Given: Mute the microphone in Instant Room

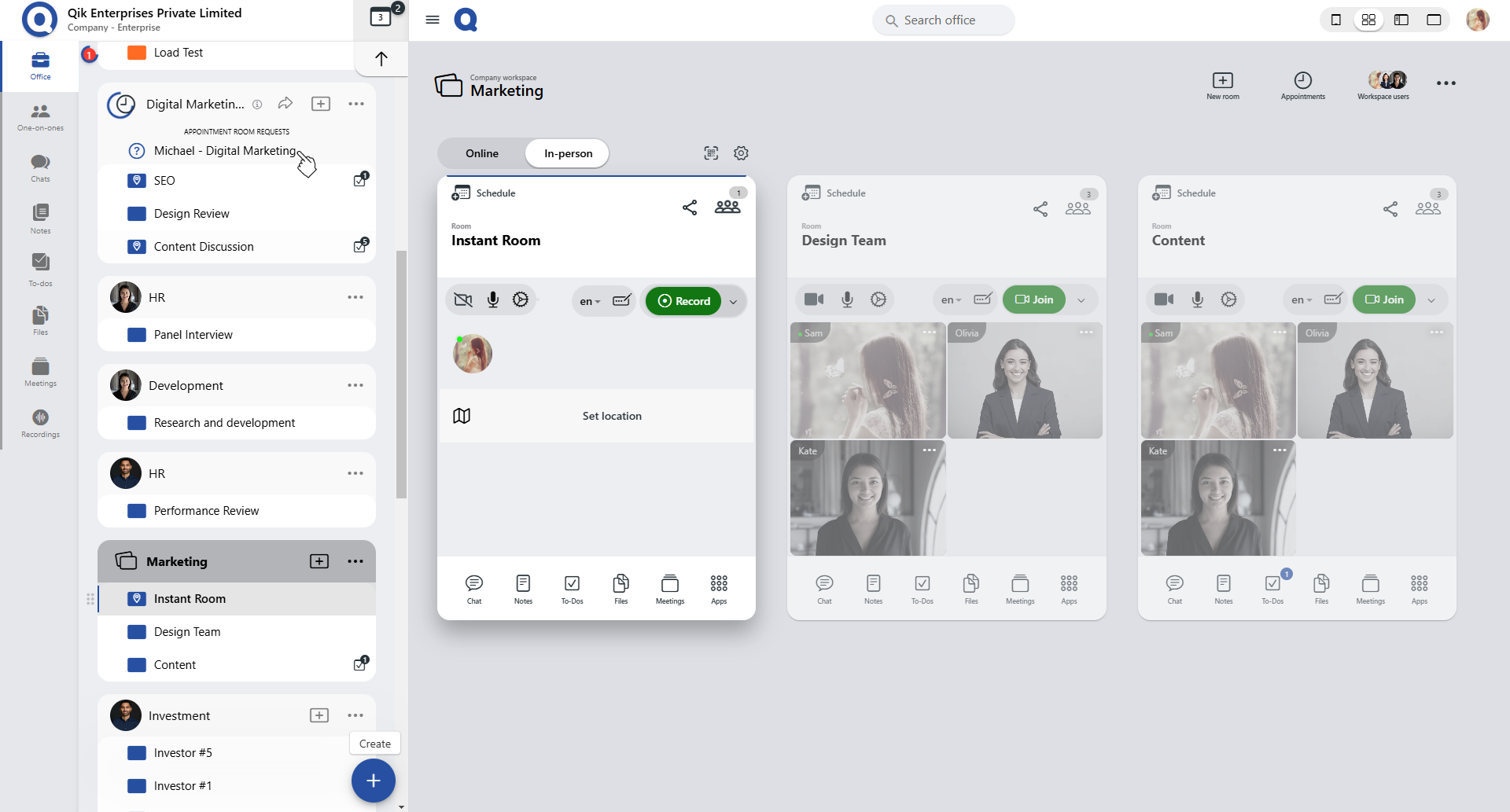Looking at the screenshot, I should (493, 300).
